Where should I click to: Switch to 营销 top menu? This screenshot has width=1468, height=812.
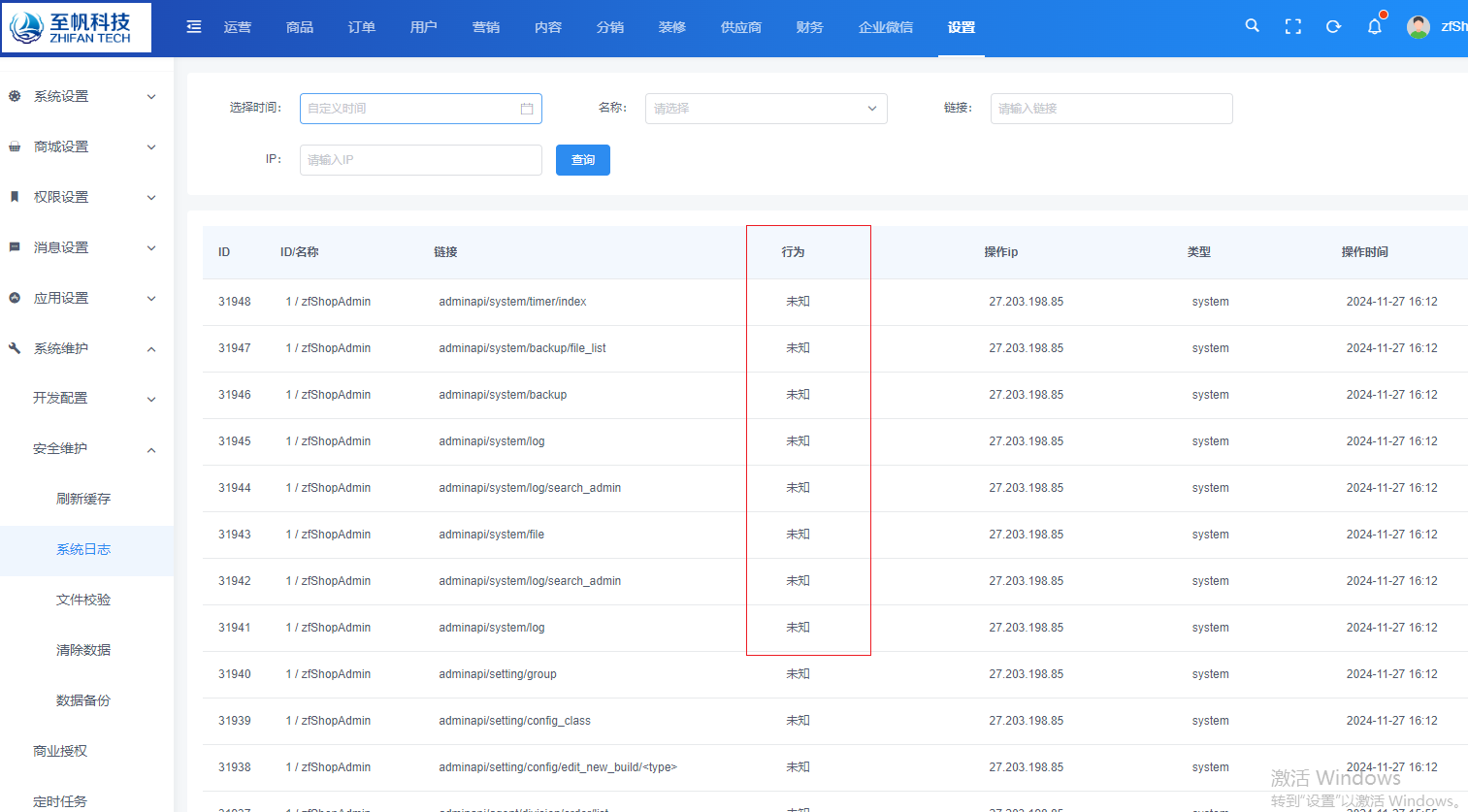(486, 27)
